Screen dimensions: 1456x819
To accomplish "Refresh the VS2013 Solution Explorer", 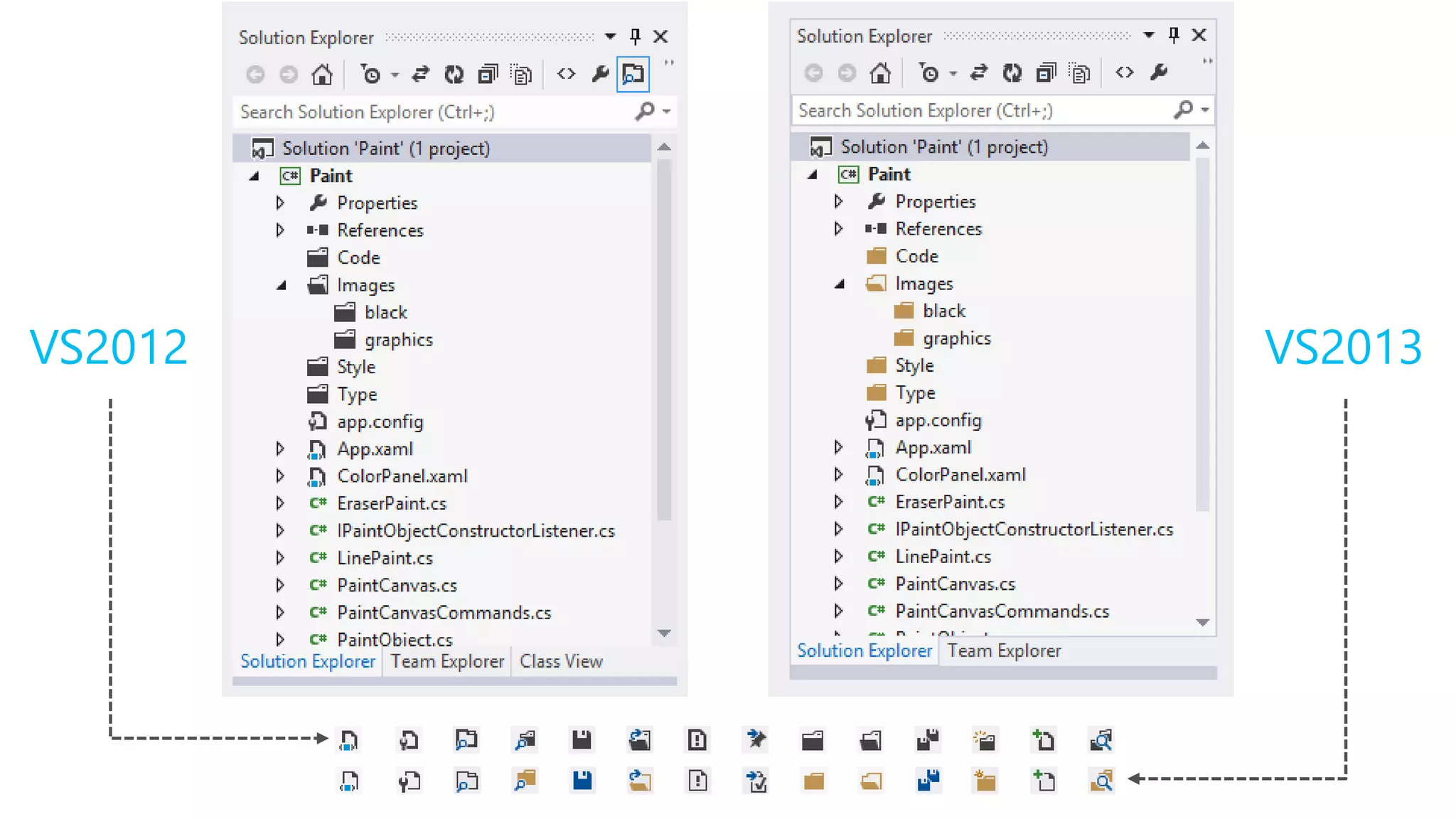I will (x=1012, y=73).
